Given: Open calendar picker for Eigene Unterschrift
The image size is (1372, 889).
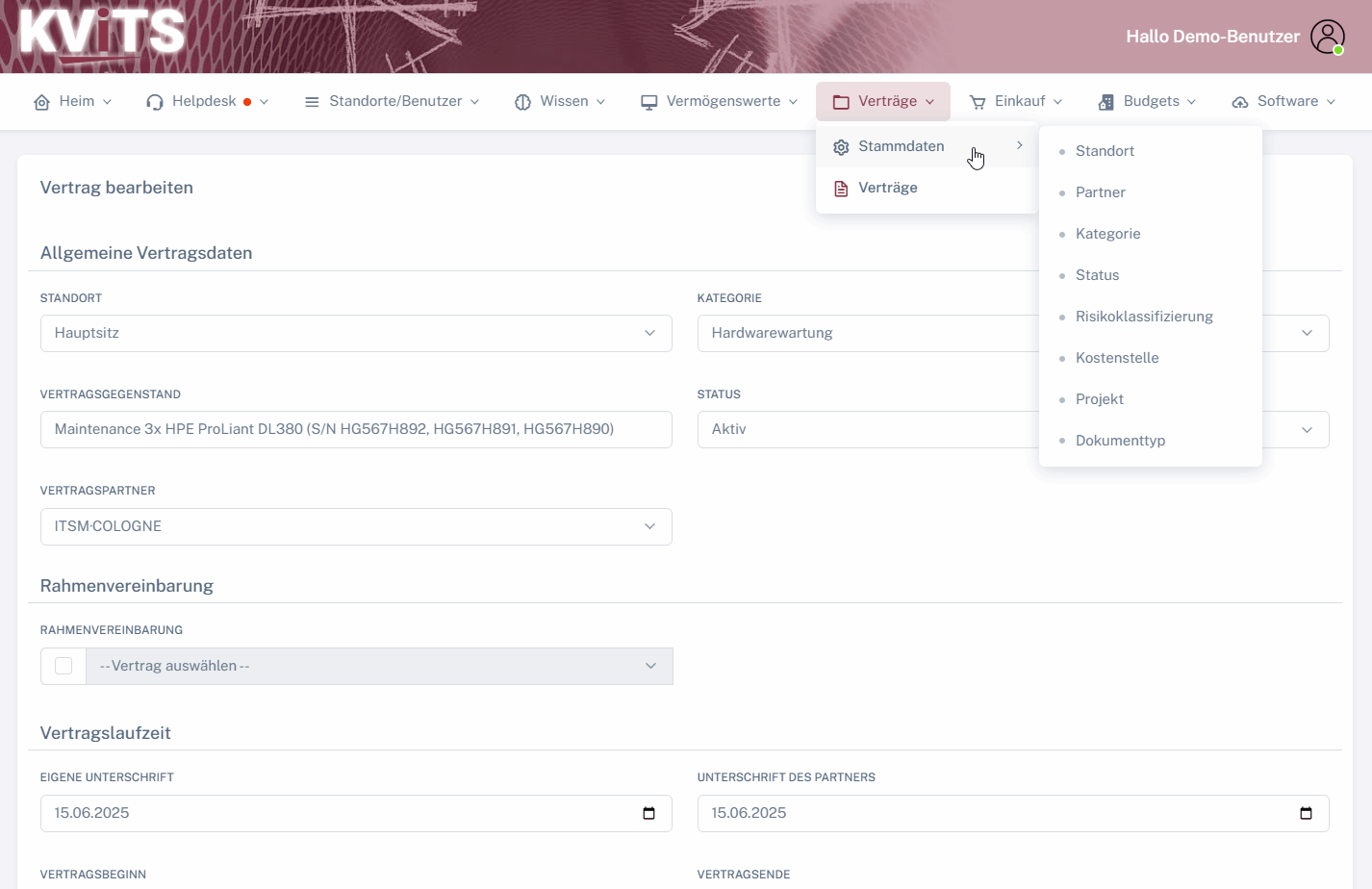Looking at the screenshot, I should click(648, 813).
